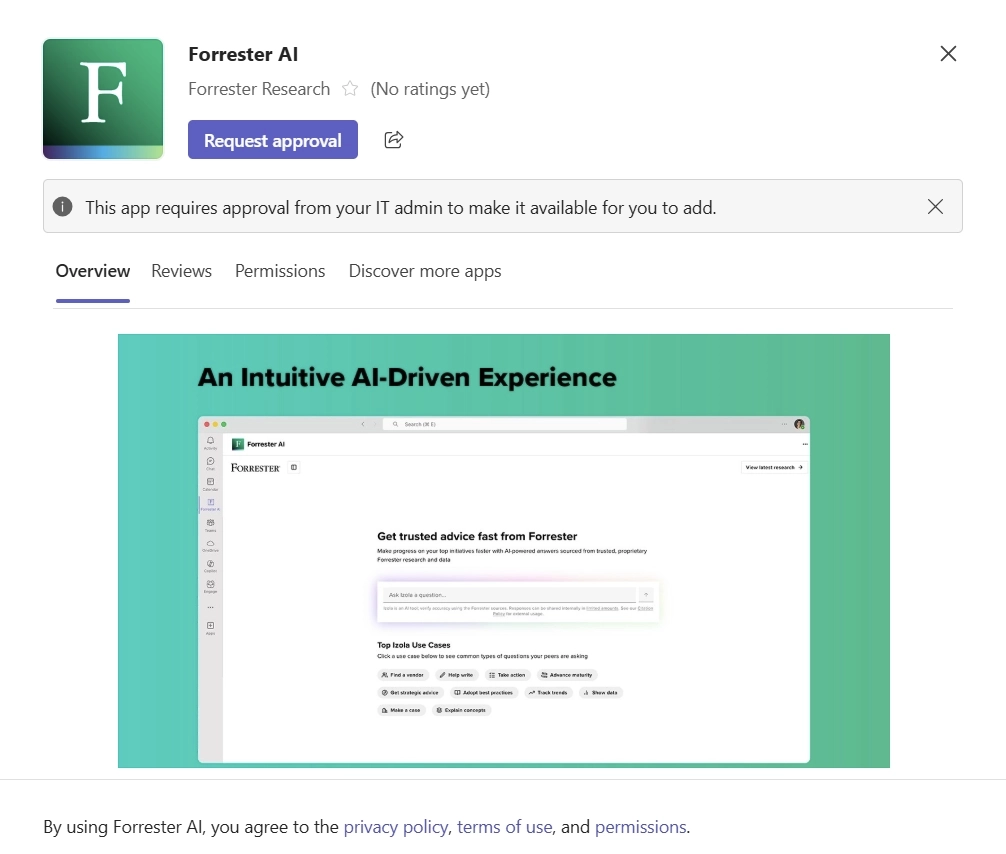This screenshot has width=1006, height=854.
Task: Go to the Discover more apps tab
Action: click(x=425, y=271)
